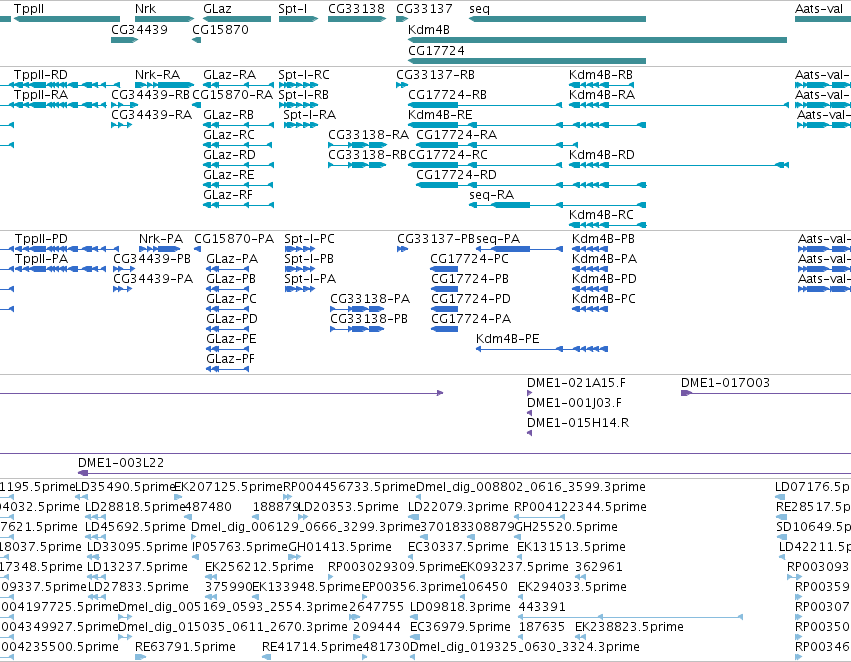Click the TppII-PD protein label

pyautogui.click(x=41, y=239)
